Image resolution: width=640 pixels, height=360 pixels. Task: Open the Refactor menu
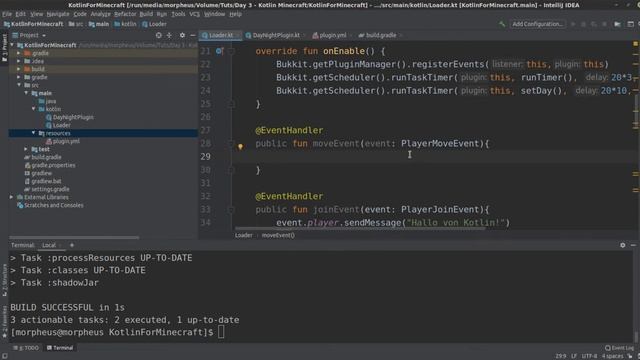point(125,14)
